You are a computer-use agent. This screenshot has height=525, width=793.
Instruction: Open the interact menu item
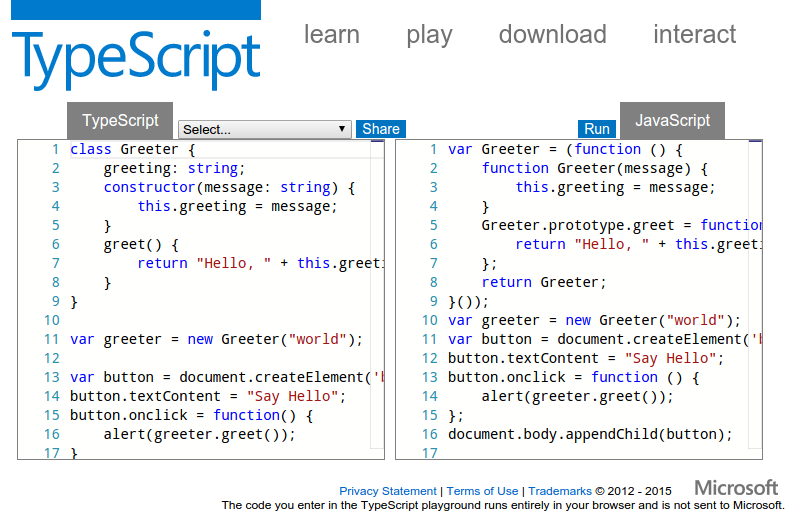click(694, 34)
